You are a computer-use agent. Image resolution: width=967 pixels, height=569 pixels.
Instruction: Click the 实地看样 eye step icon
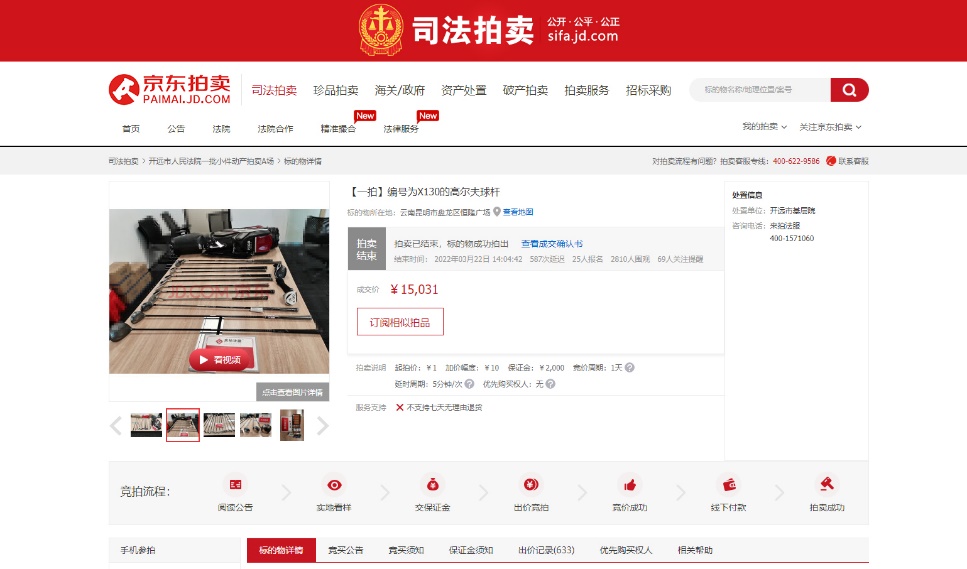click(334, 485)
